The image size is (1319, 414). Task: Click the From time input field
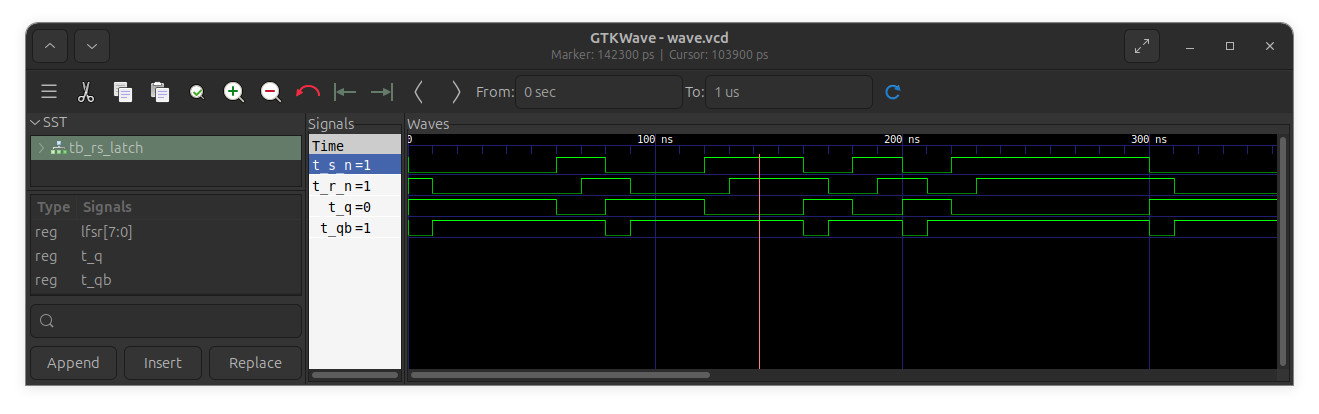coord(598,92)
